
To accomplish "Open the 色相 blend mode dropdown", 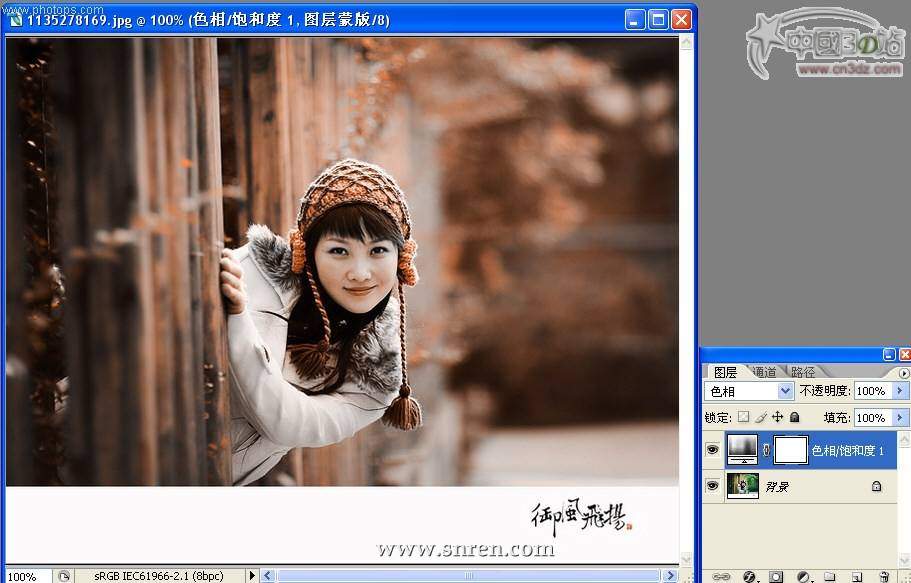I will pos(786,391).
